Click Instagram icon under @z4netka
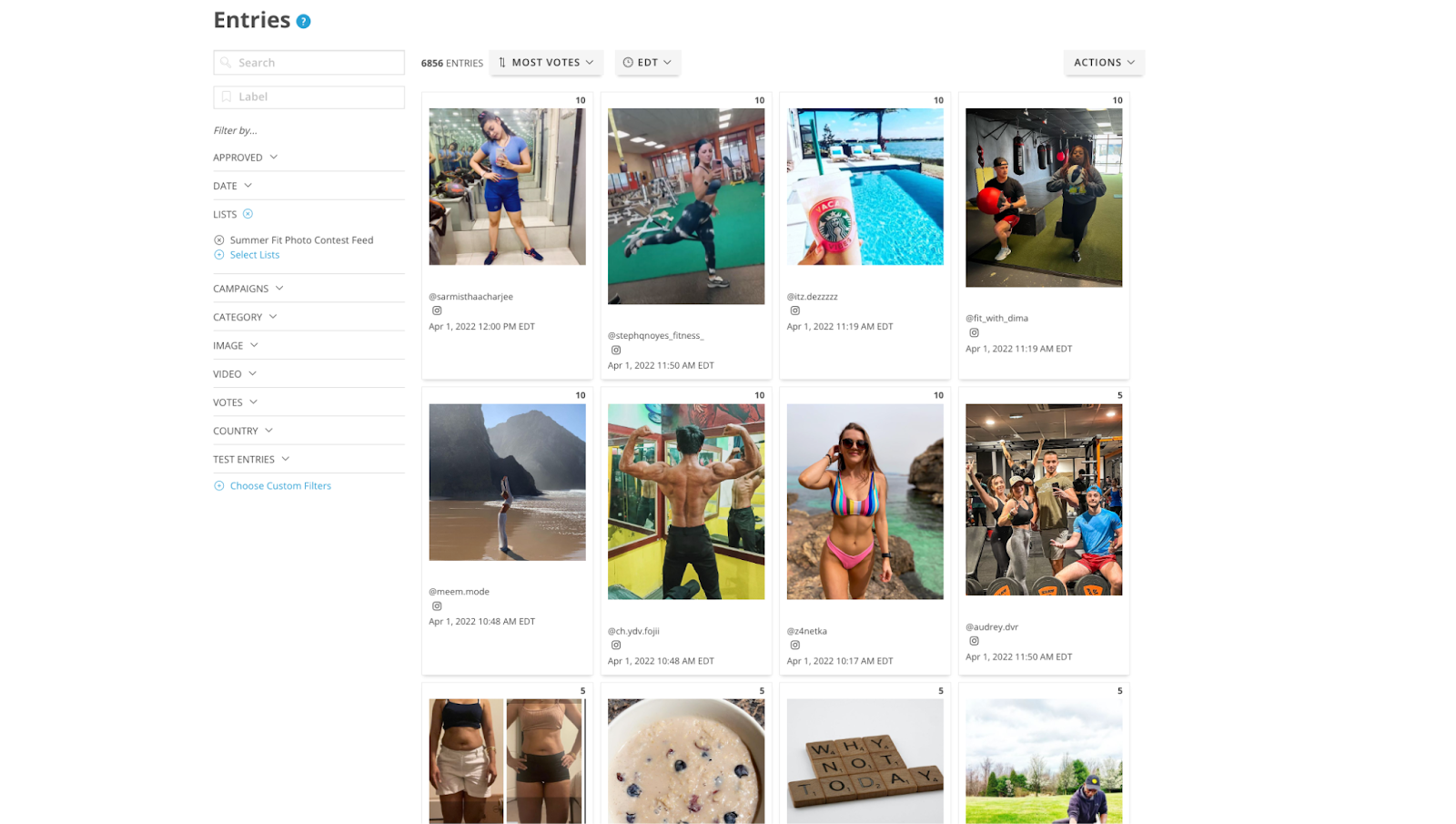 [x=794, y=645]
